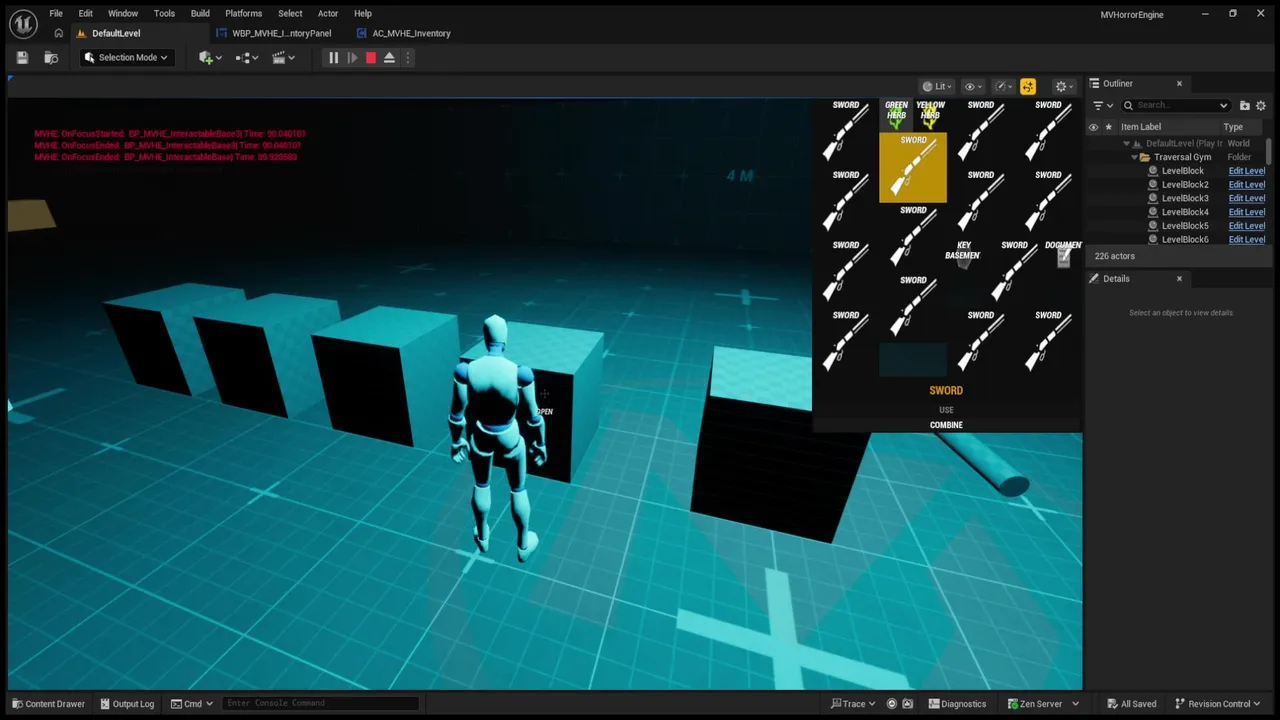This screenshot has width=1280, height=720.
Task: Click the Diagnostics status bar icon
Action: (957, 704)
